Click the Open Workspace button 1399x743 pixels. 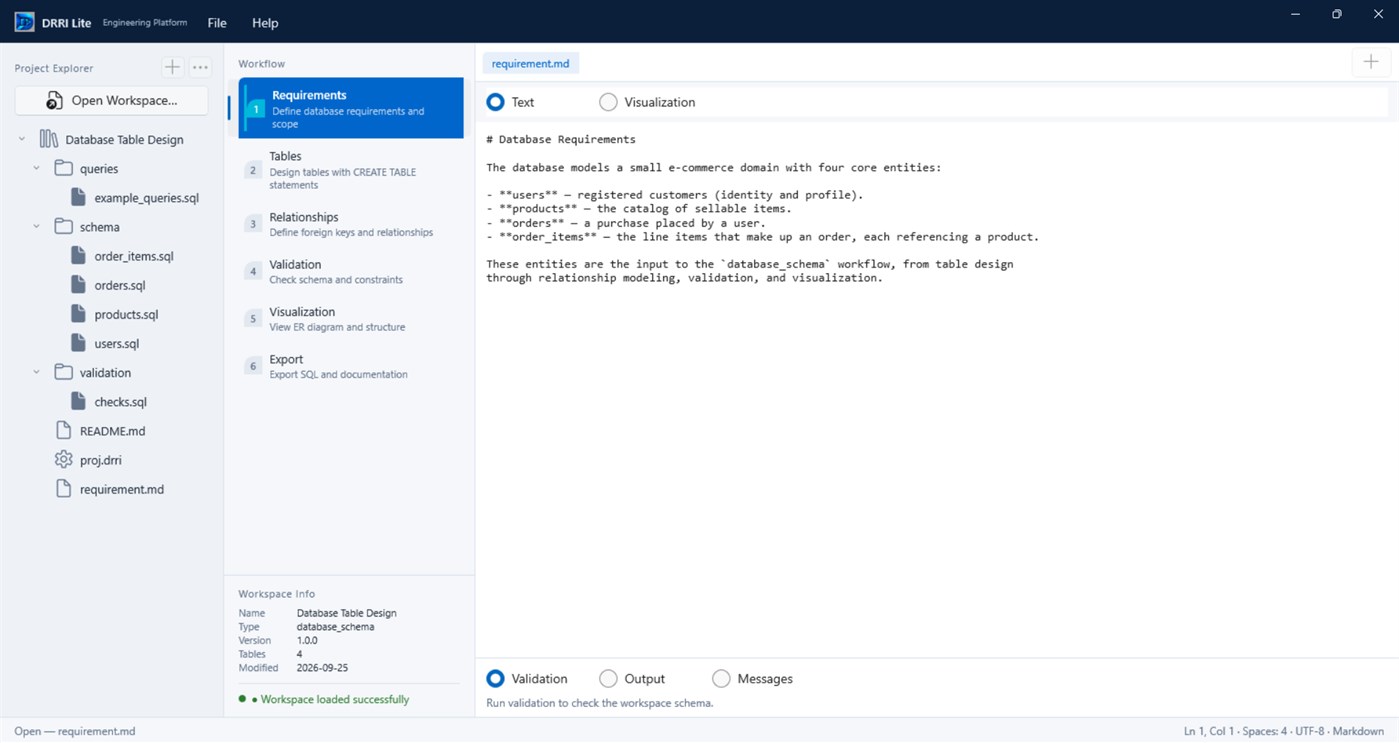[111, 100]
